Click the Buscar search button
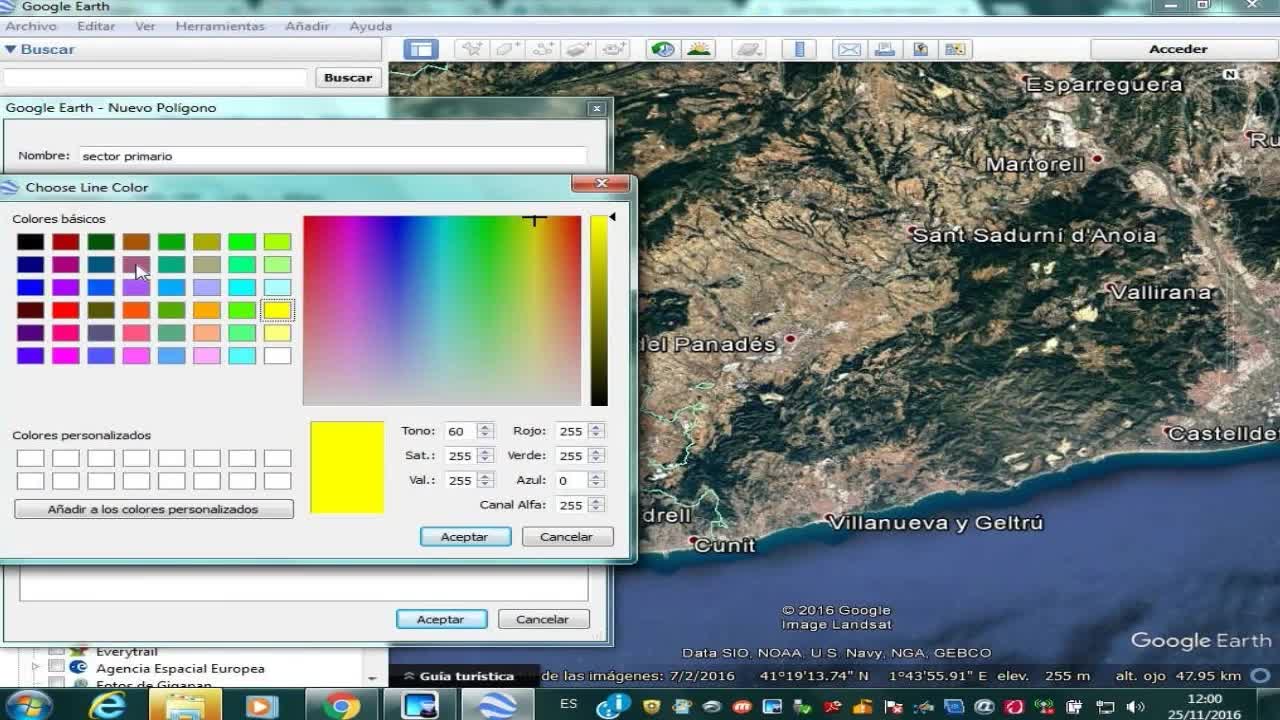Screen dimensions: 1280x720 pyautogui.click(x=348, y=77)
